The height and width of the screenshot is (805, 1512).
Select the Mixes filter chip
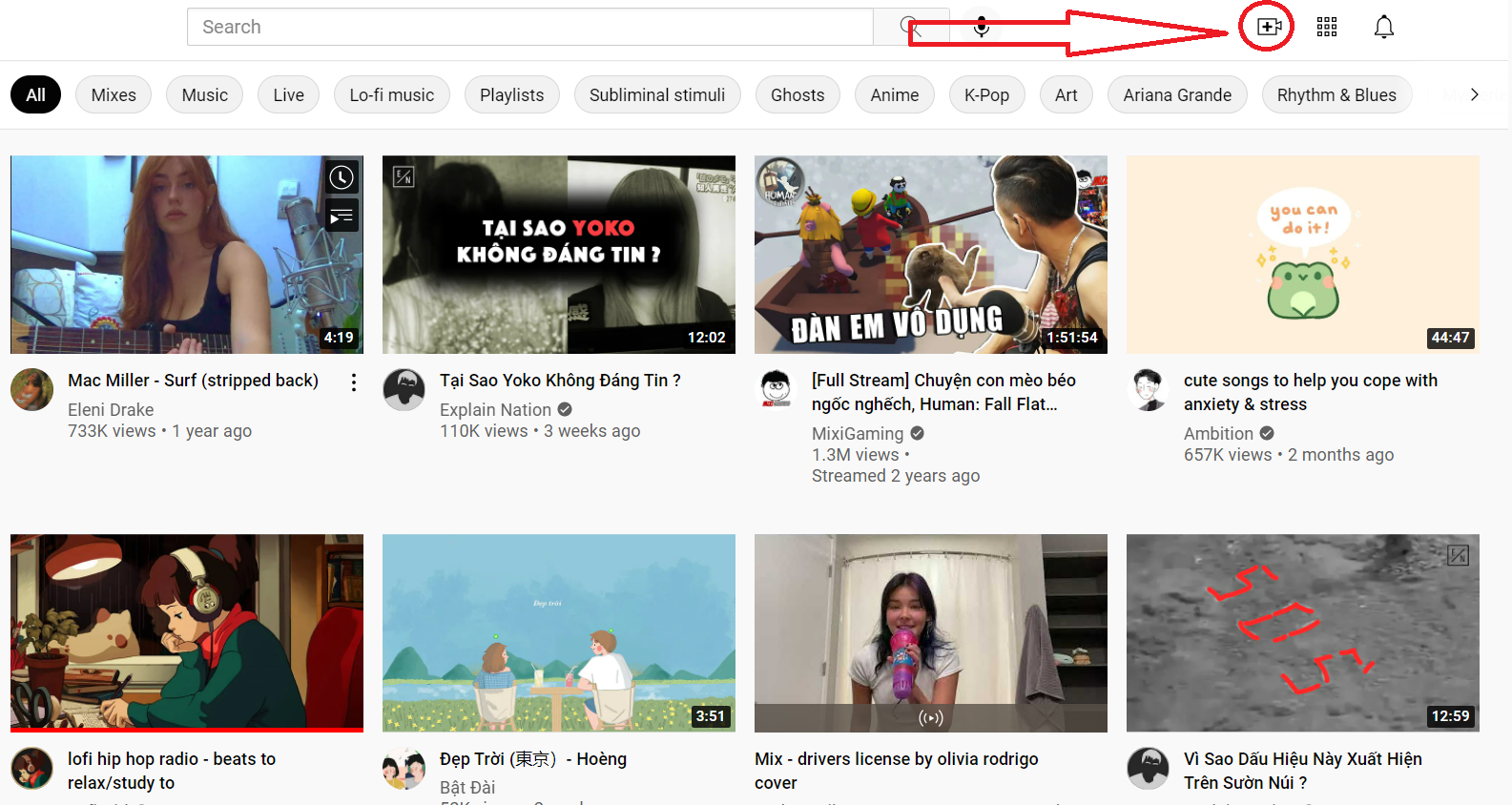(114, 94)
